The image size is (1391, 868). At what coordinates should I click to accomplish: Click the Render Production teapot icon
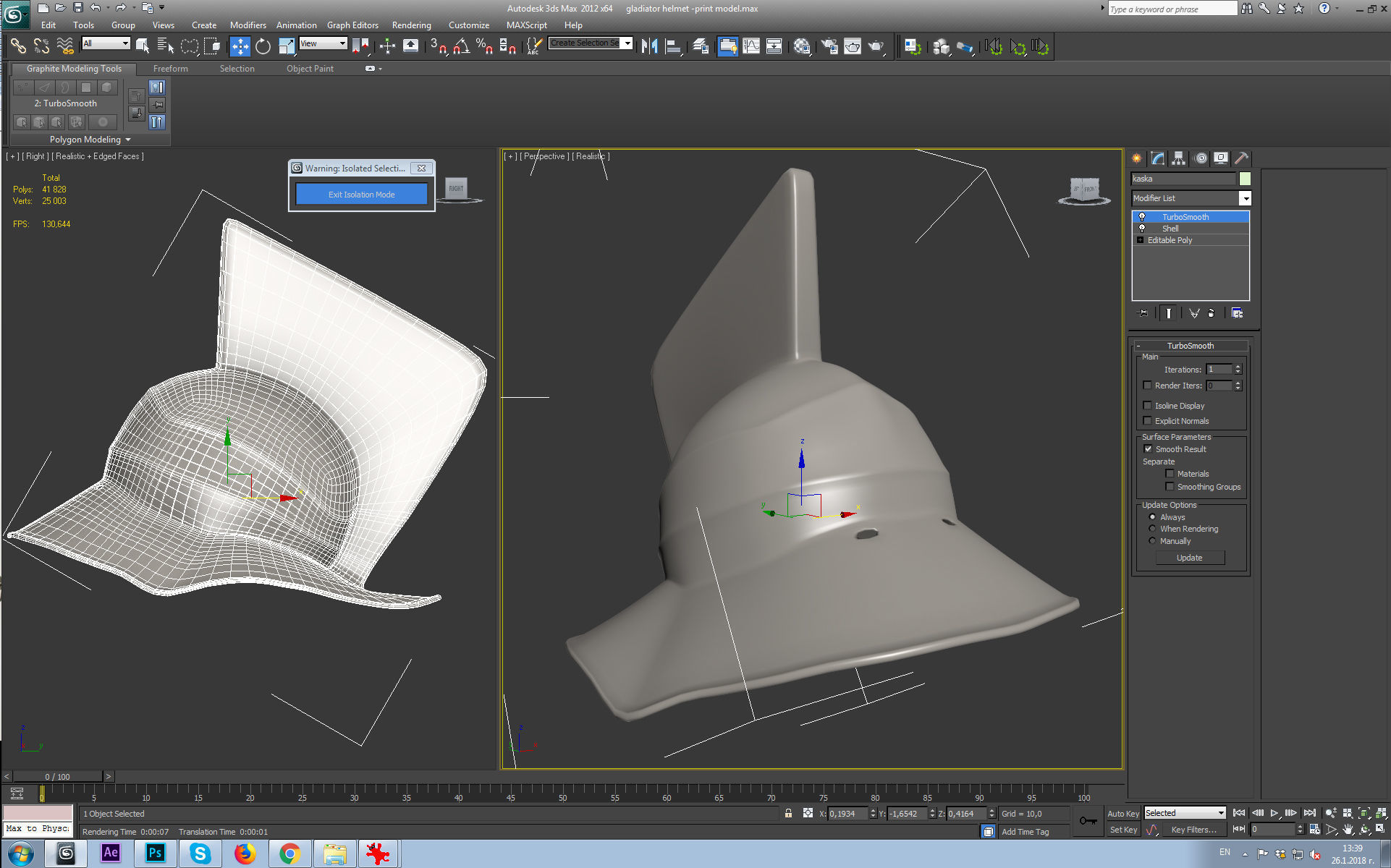click(876, 46)
